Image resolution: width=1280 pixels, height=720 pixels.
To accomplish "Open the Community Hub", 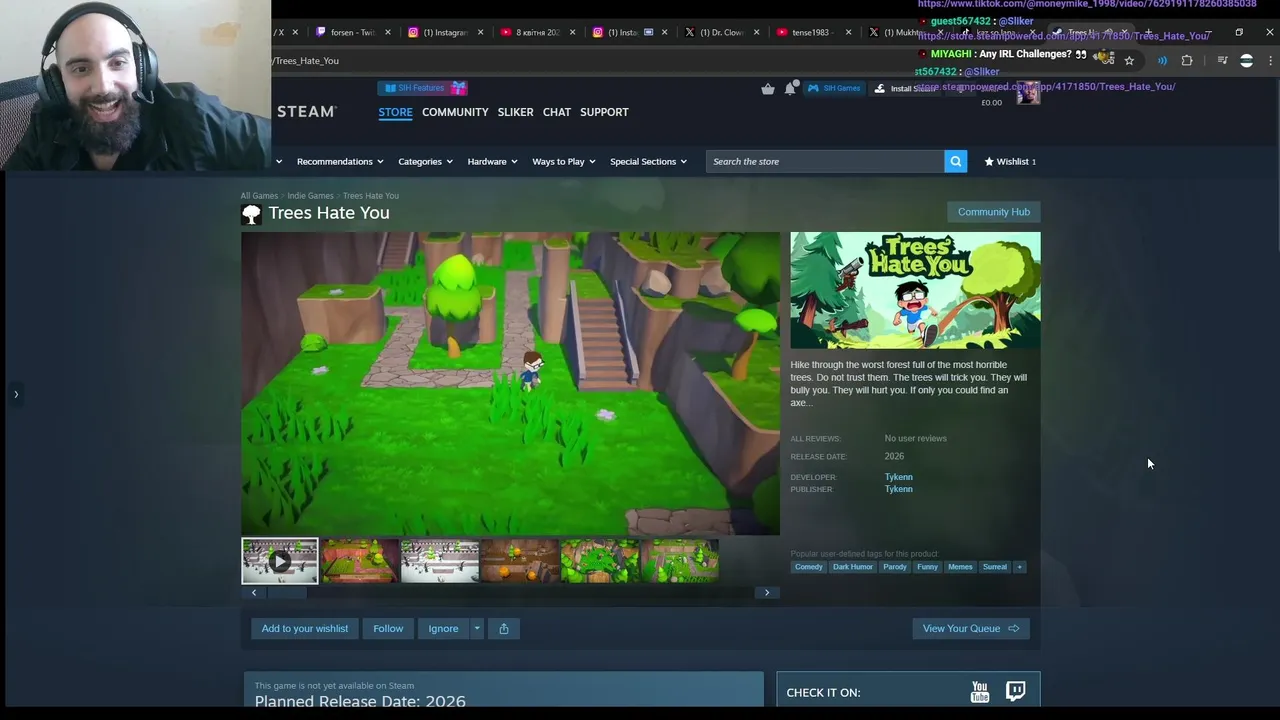I will coord(993,212).
